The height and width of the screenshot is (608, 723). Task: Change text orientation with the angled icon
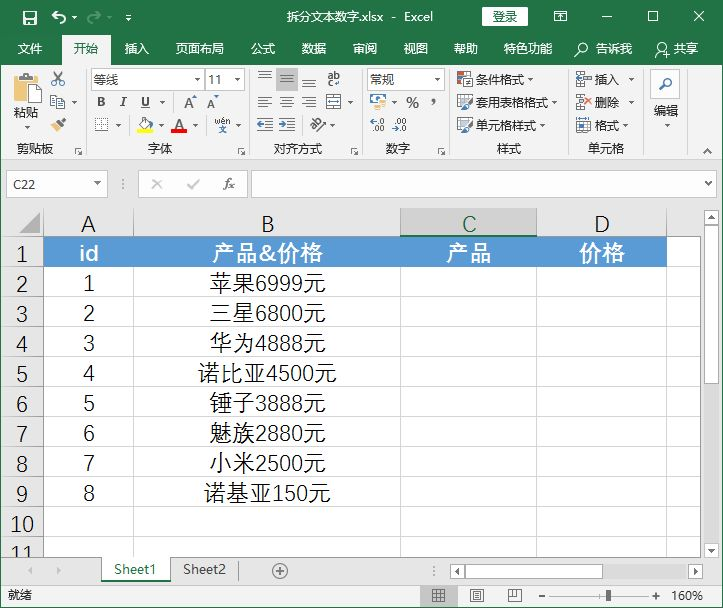point(318,125)
